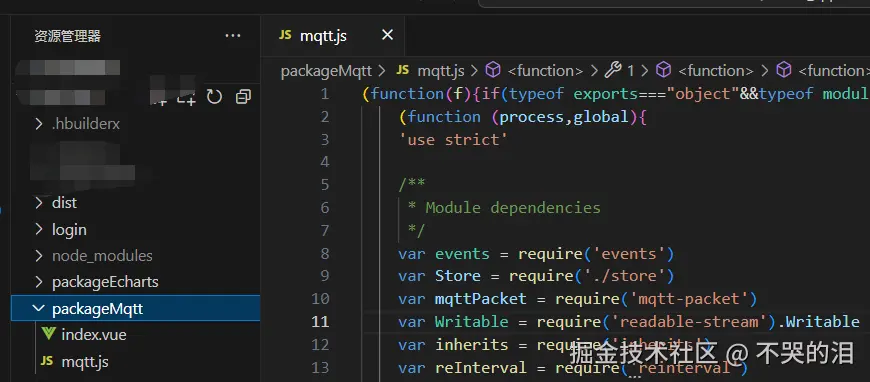Click the JS icon on mqtt.js tab

[285, 35]
